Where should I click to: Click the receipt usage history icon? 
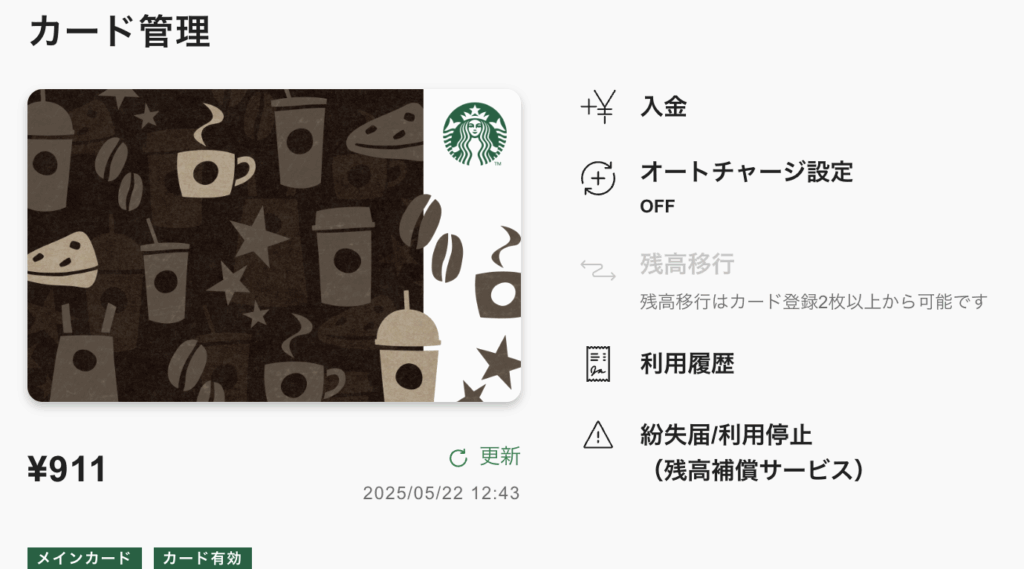click(598, 364)
